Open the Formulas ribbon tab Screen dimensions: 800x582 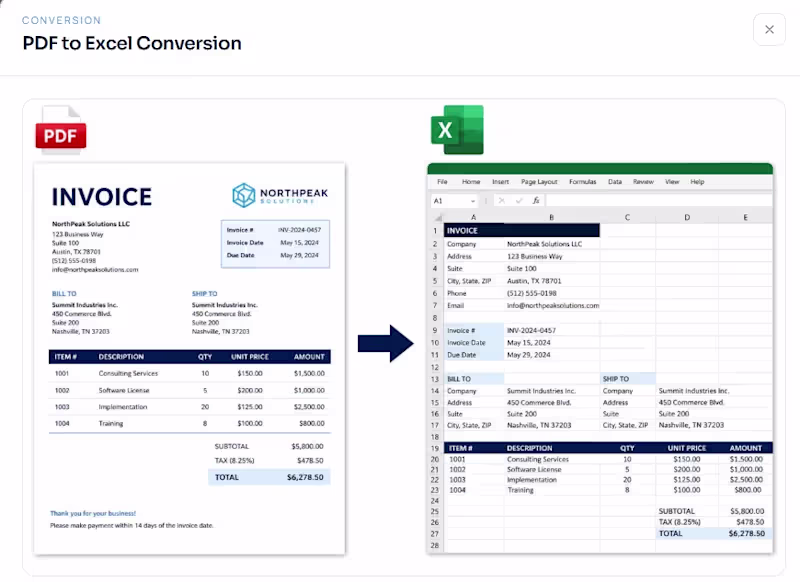(x=583, y=182)
